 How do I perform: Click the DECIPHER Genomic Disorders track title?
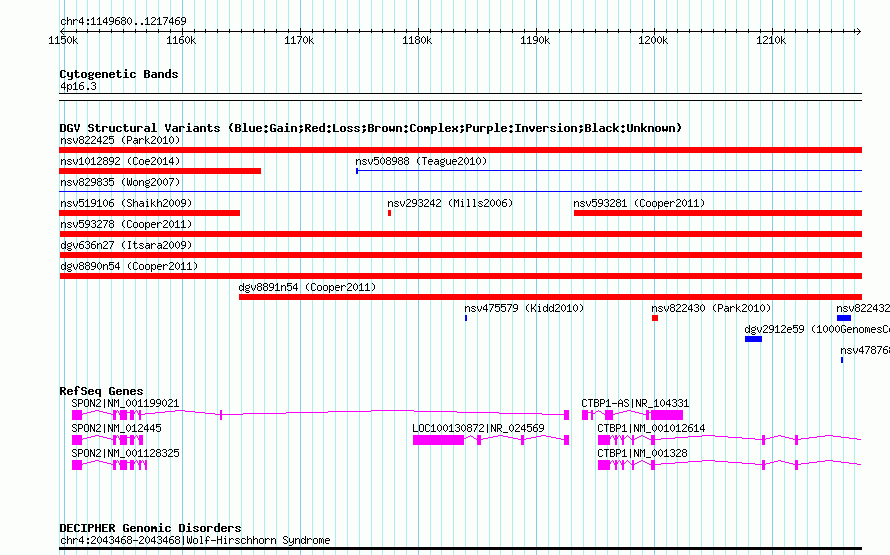[150, 528]
